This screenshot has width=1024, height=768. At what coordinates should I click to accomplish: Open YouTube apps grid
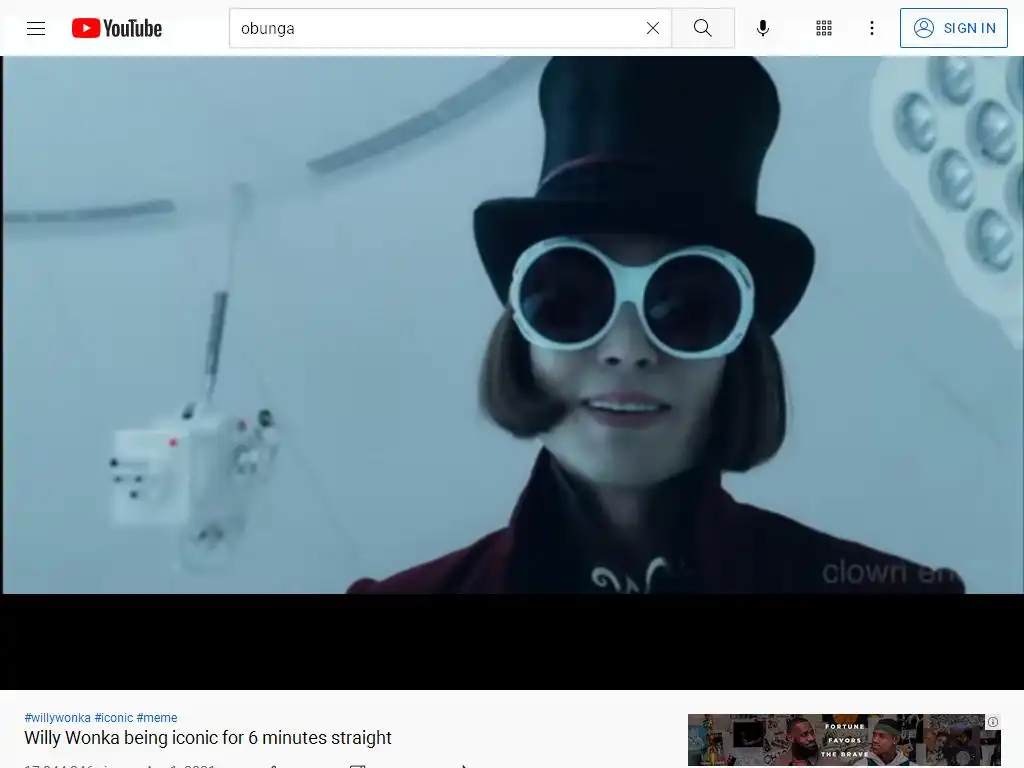click(824, 28)
